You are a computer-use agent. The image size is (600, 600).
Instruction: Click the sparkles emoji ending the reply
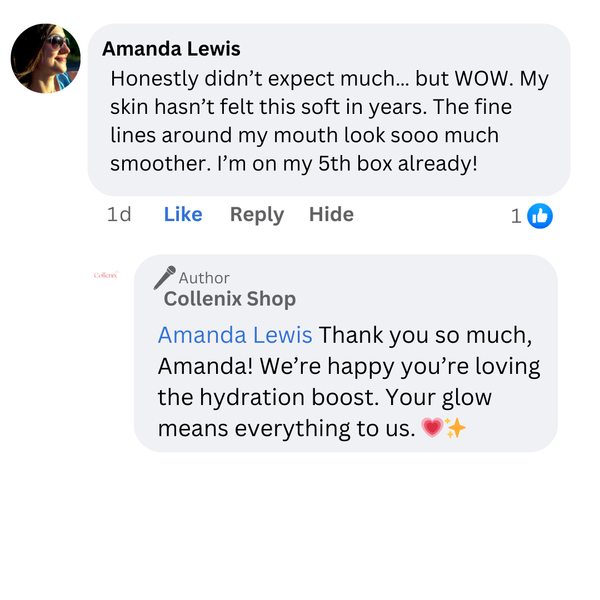tap(456, 430)
